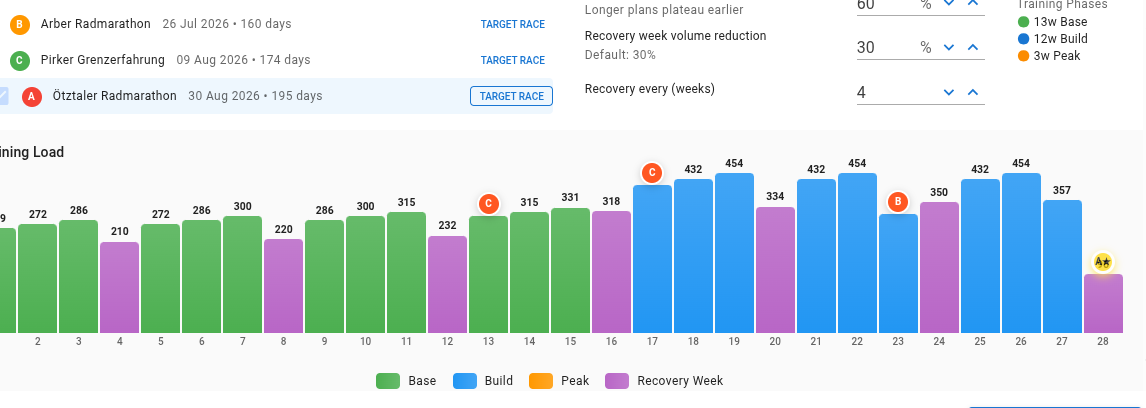This screenshot has width=1146, height=408.
Task: Click the red A priority badge for Ötztaler Radmarathon
Action: pos(31,97)
